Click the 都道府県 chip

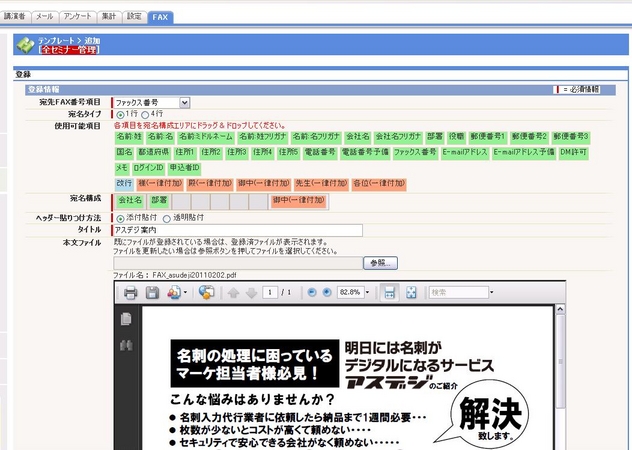[153, 153]
